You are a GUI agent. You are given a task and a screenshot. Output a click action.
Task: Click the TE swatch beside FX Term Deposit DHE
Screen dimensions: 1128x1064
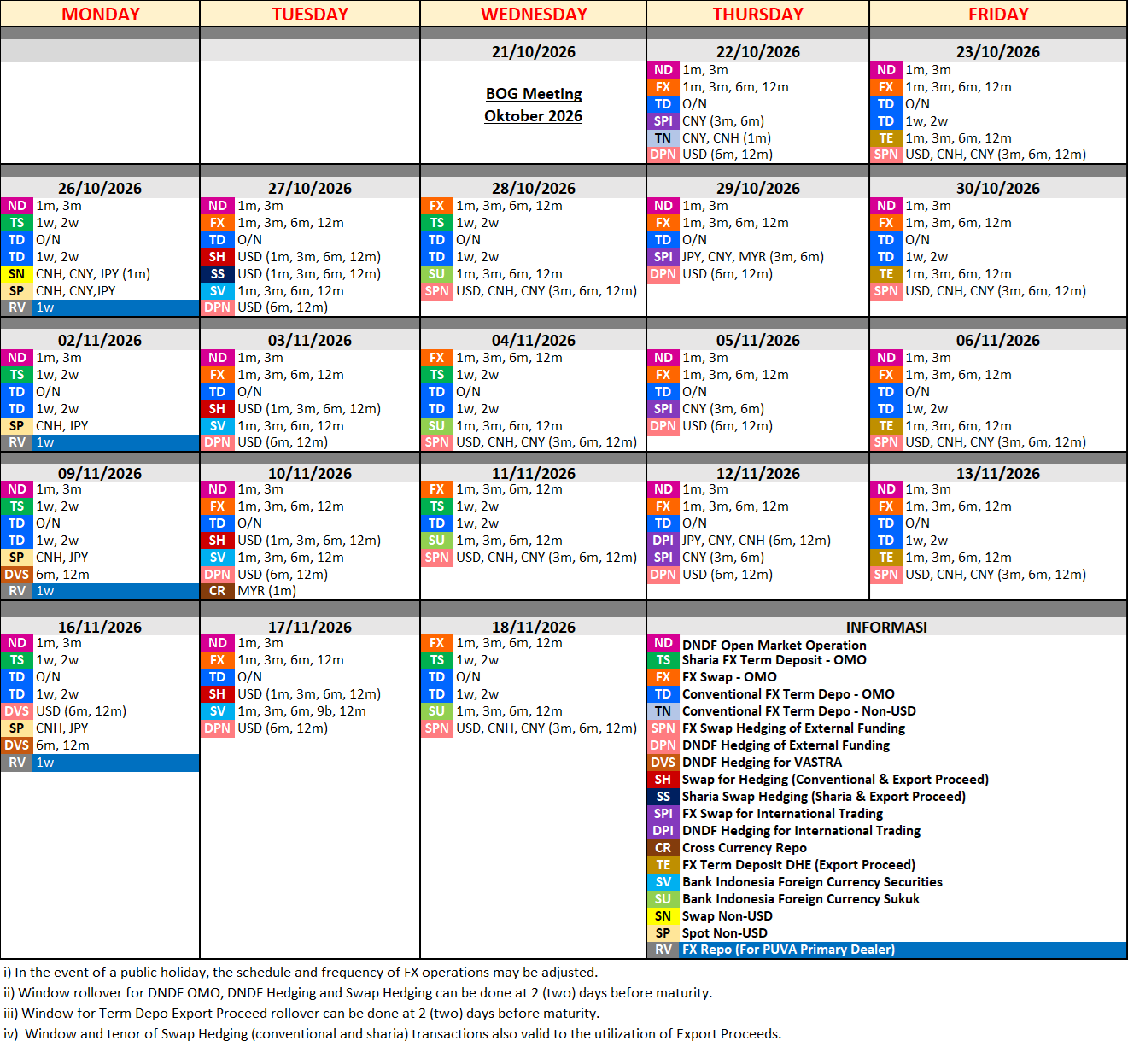click(x=663, y=865)
